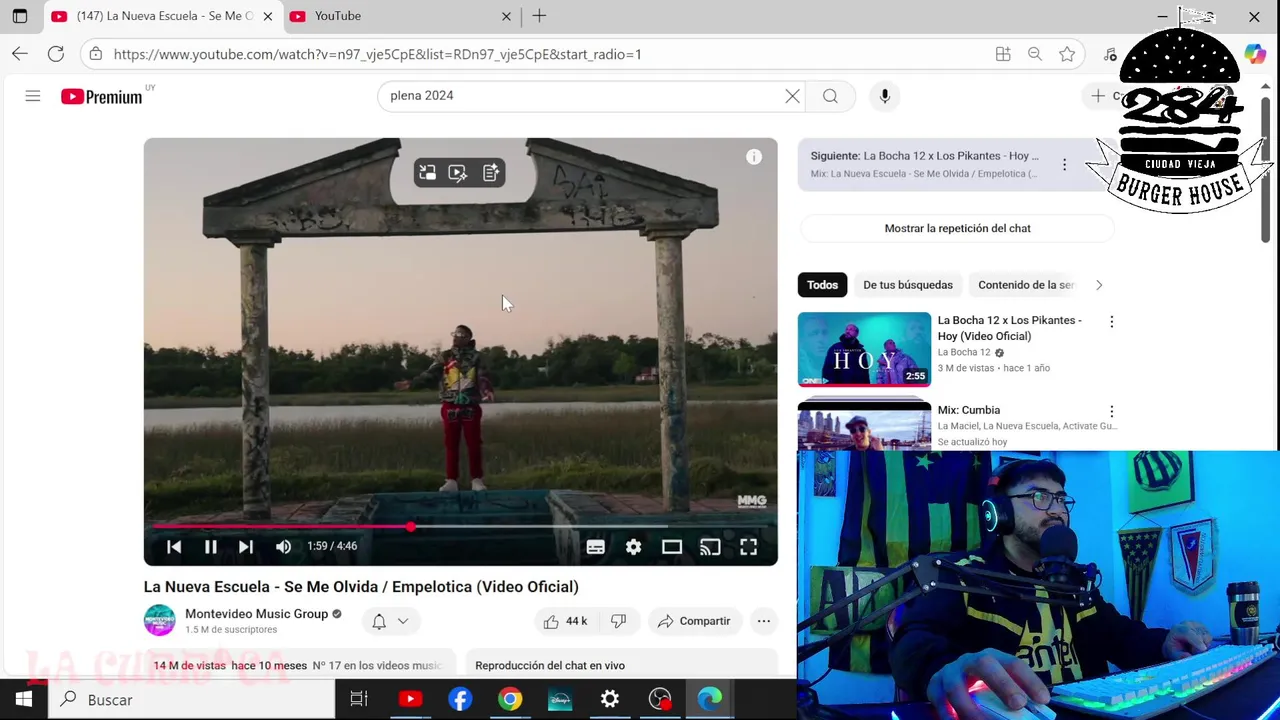Add page to favorites star
This screenshot has height=720, width=1280.
(x=1067, y=54)
